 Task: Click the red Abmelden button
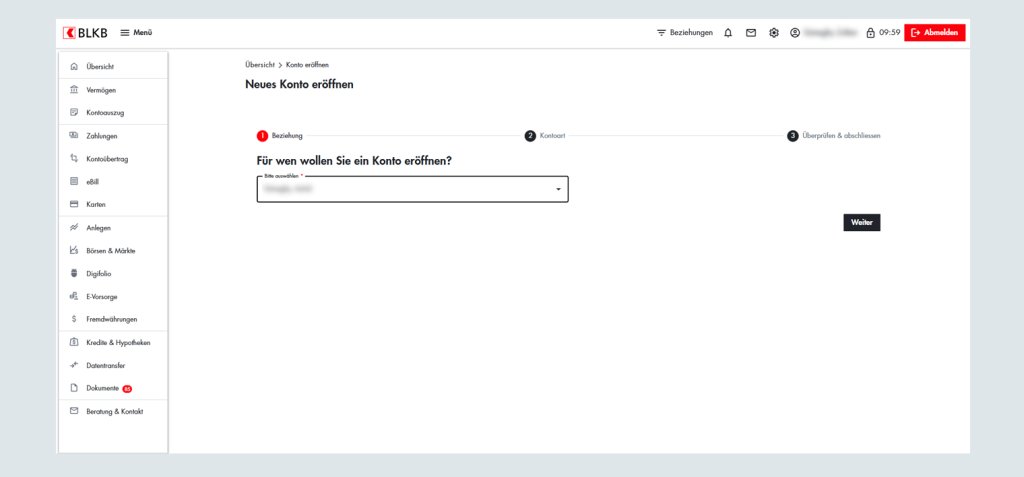coord(935,33)
